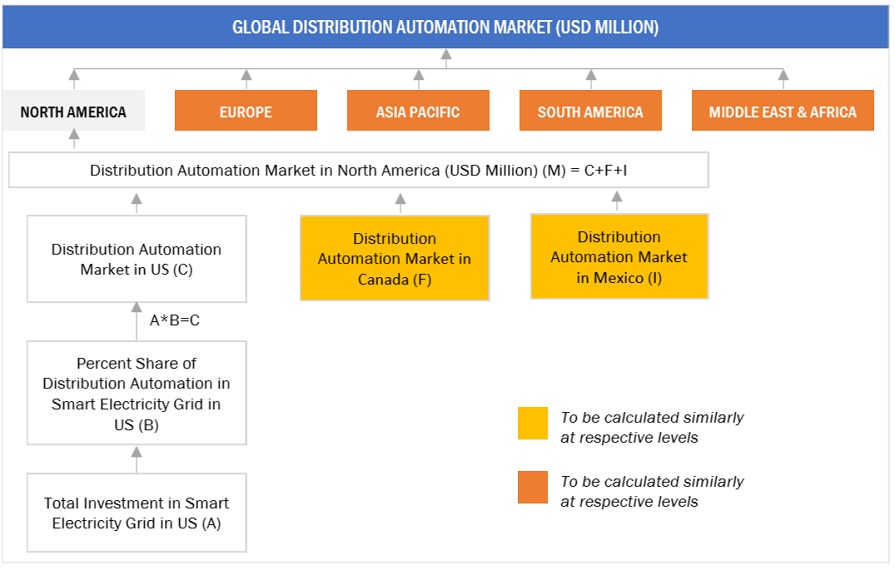This screenshot has height=570, width=895.
Task: Click the arrow above the Canada box
Action: click(x=400, y=202)
